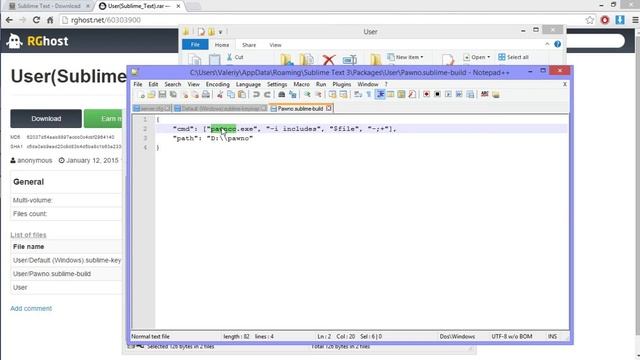Open the Settings menu in Notepad++
The image size is (640, 360).
pyautogui.click(x=277, y=84)
